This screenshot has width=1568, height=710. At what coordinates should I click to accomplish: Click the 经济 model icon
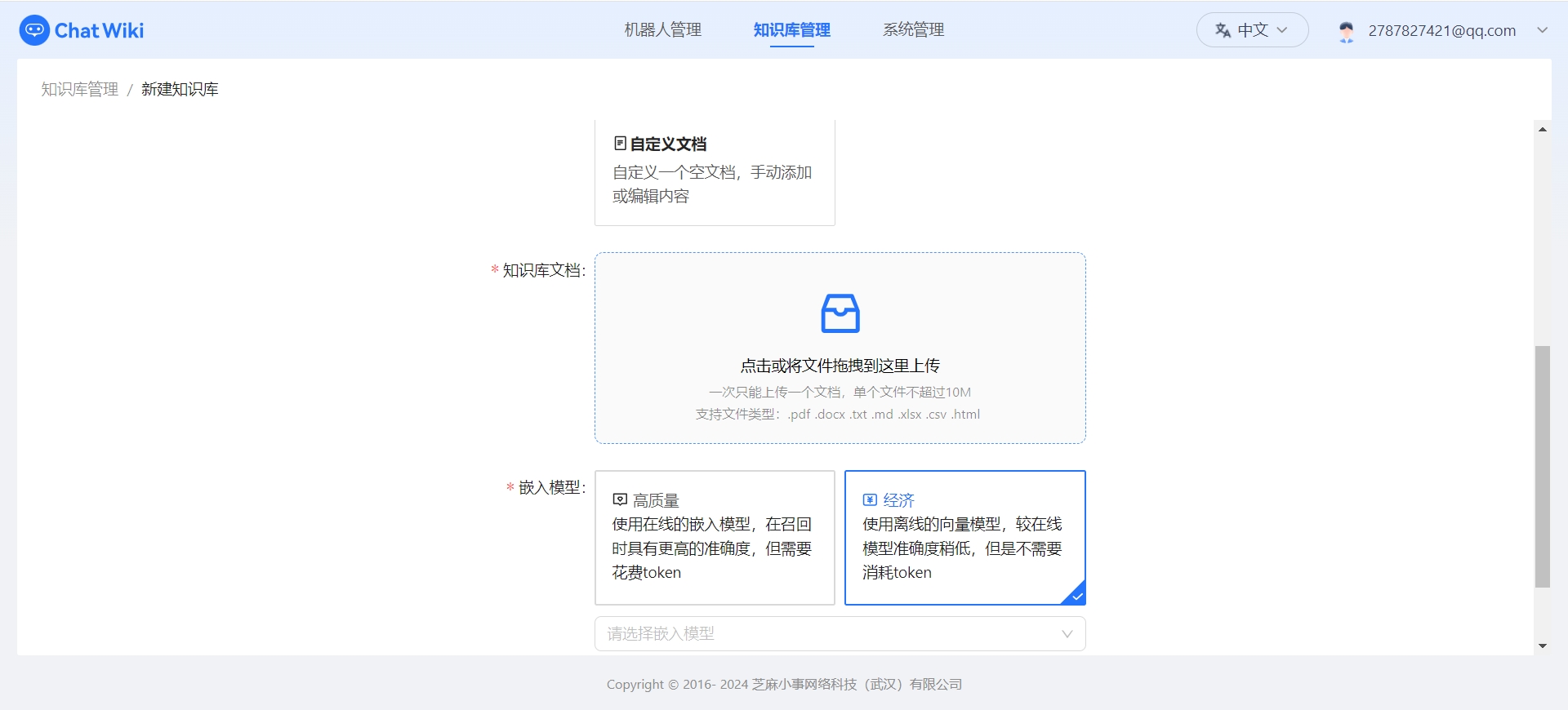(x=870, y=499)
